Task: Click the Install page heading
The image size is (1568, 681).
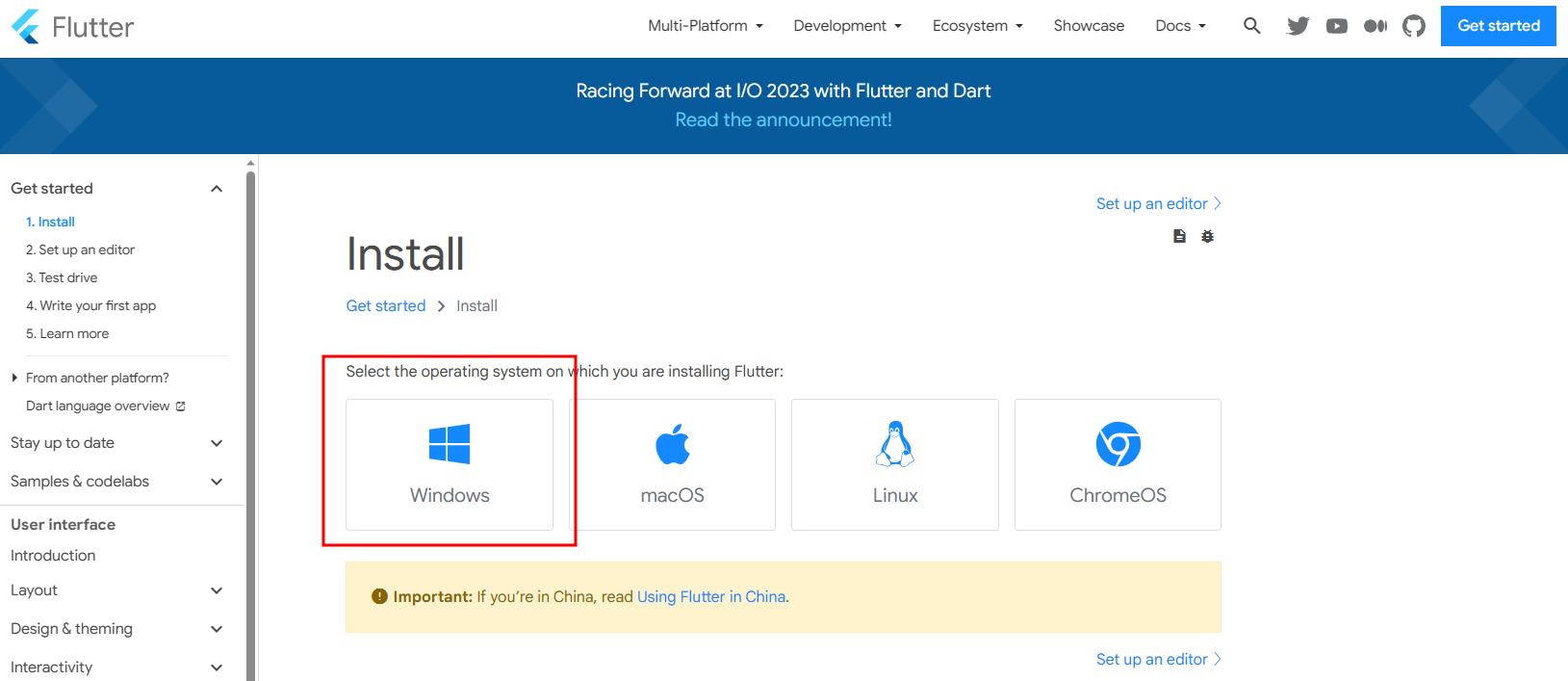Action: [405, 254]
